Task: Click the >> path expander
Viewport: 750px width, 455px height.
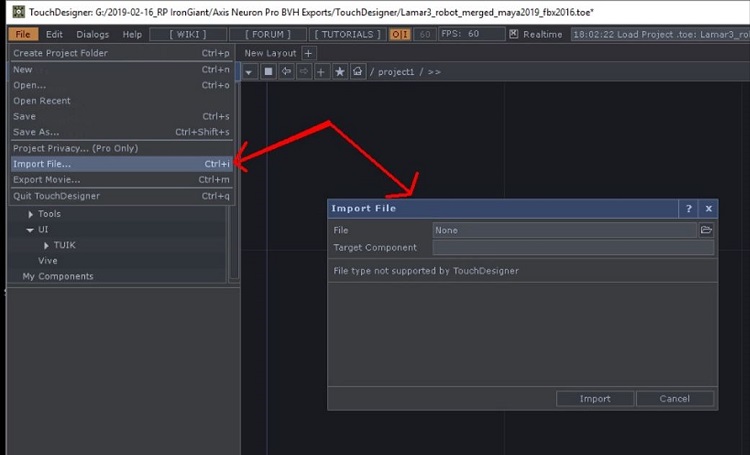Action: coord(434,72)
